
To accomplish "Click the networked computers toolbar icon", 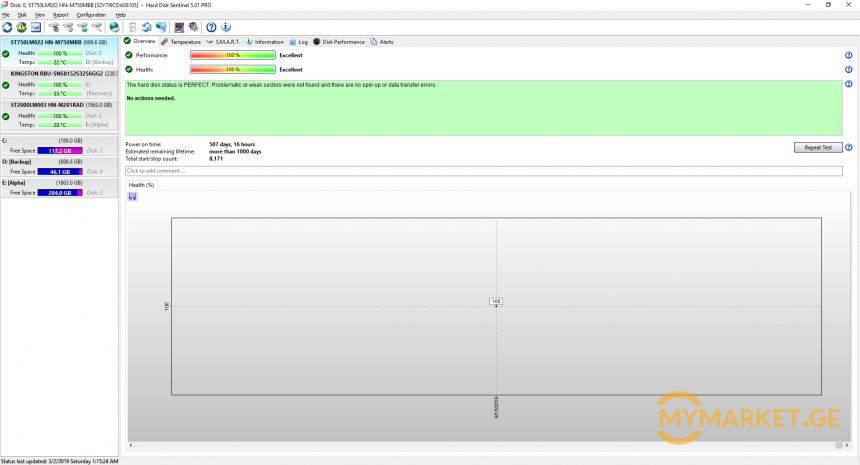I will (161, 27).
